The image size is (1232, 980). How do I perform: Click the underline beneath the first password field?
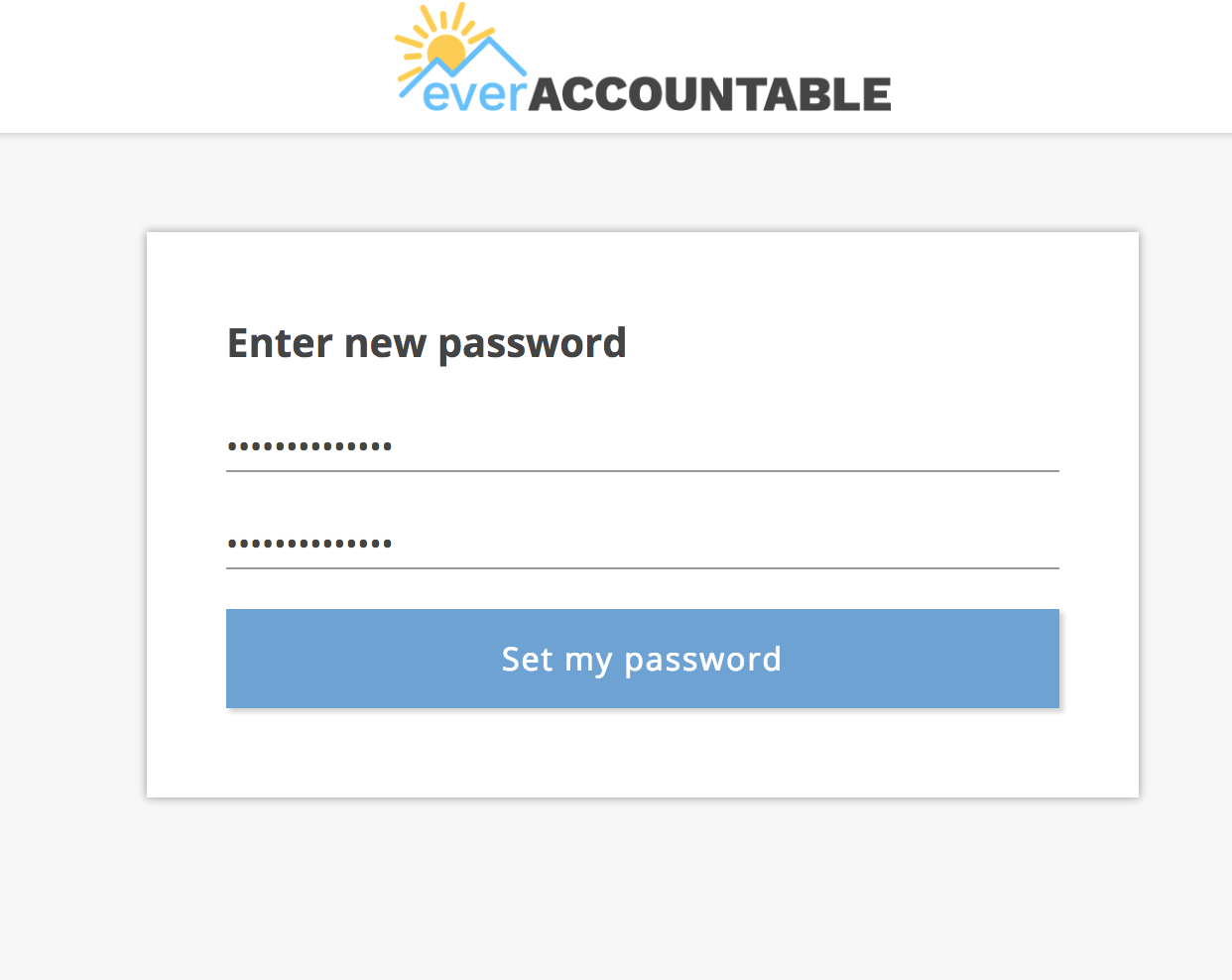643,471
